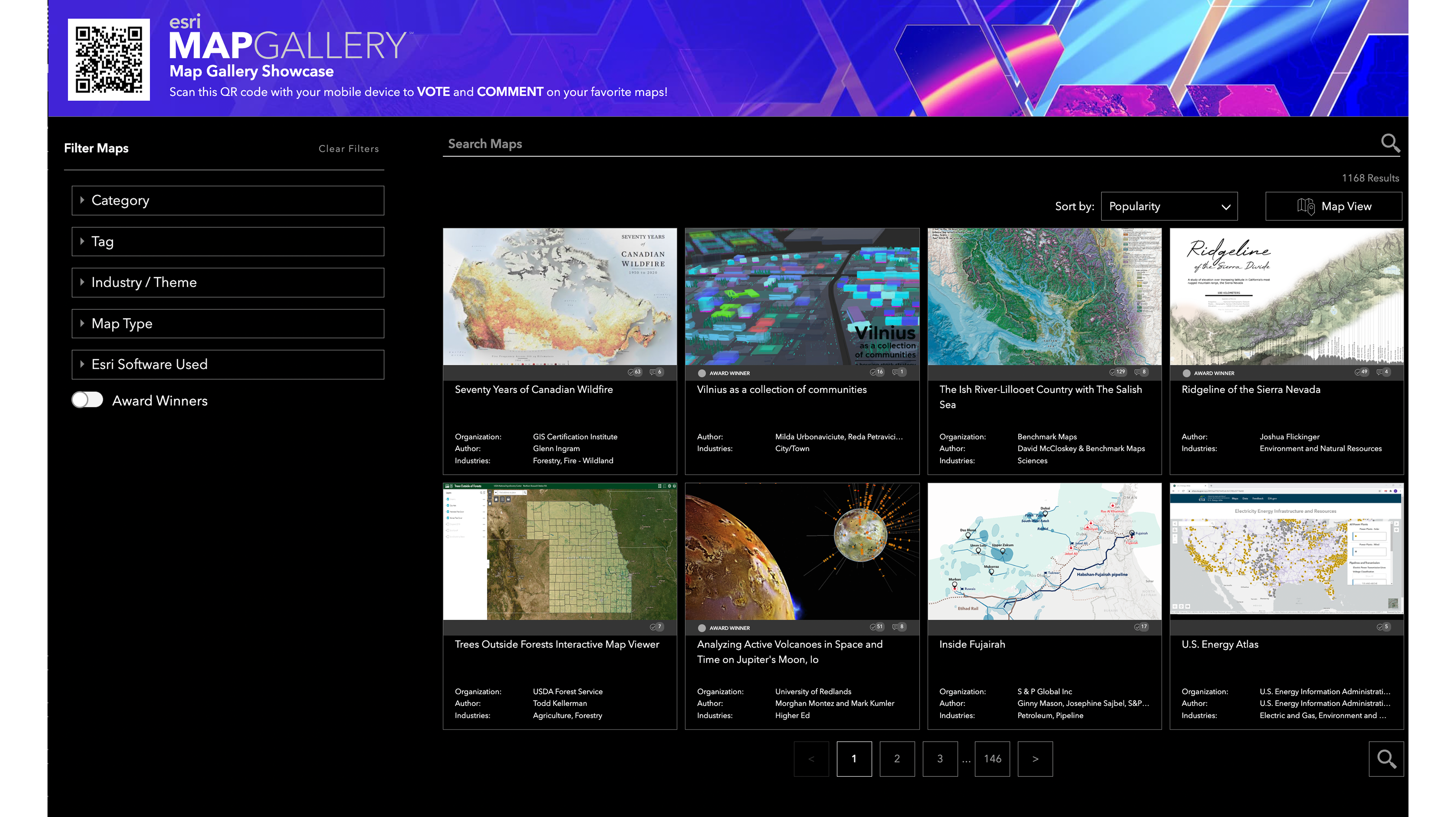Expand the Tag filter
Viewport: 1456px width, 817px height.
(228, 241)
